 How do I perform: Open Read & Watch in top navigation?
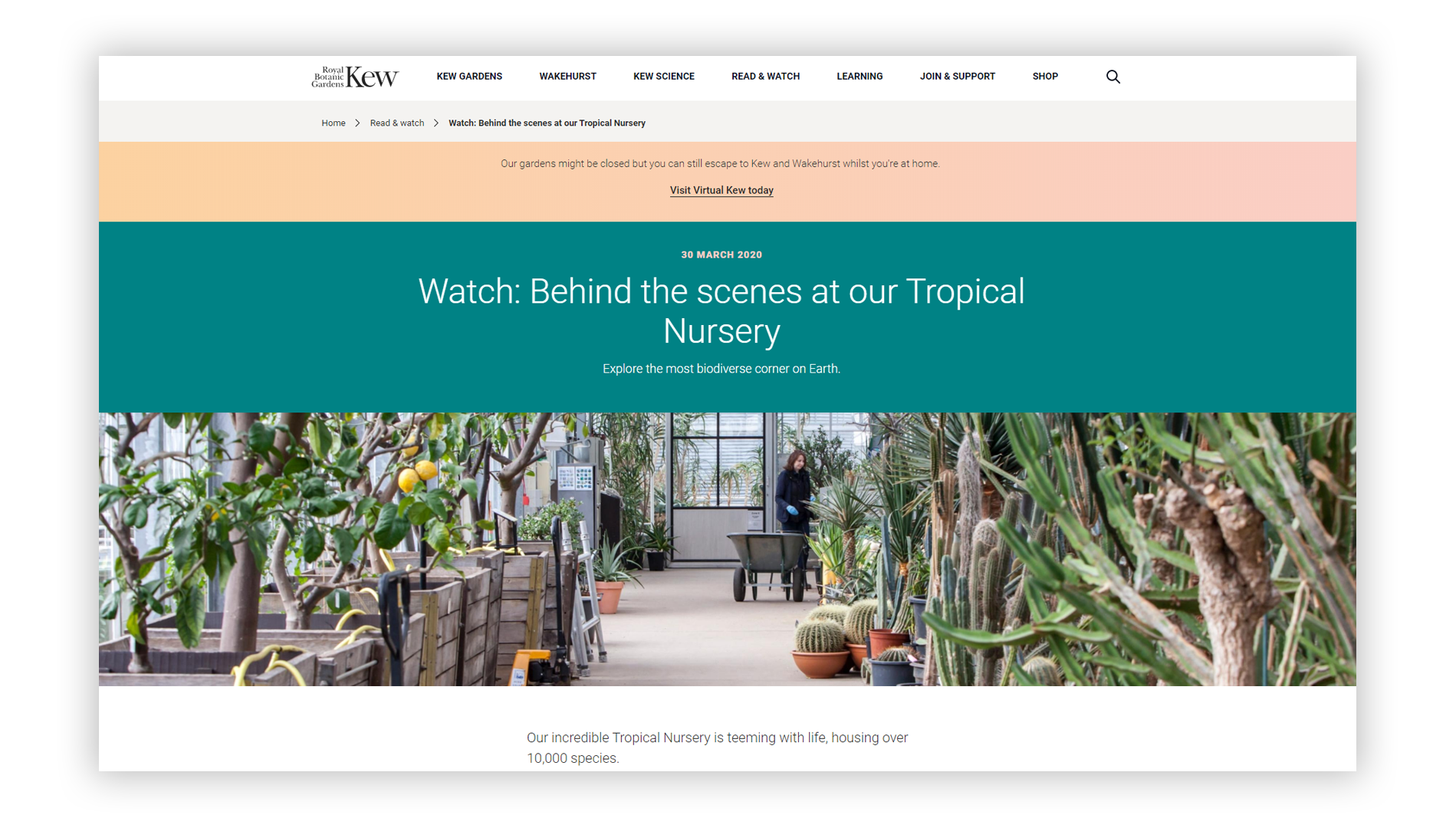click(765, 77)
